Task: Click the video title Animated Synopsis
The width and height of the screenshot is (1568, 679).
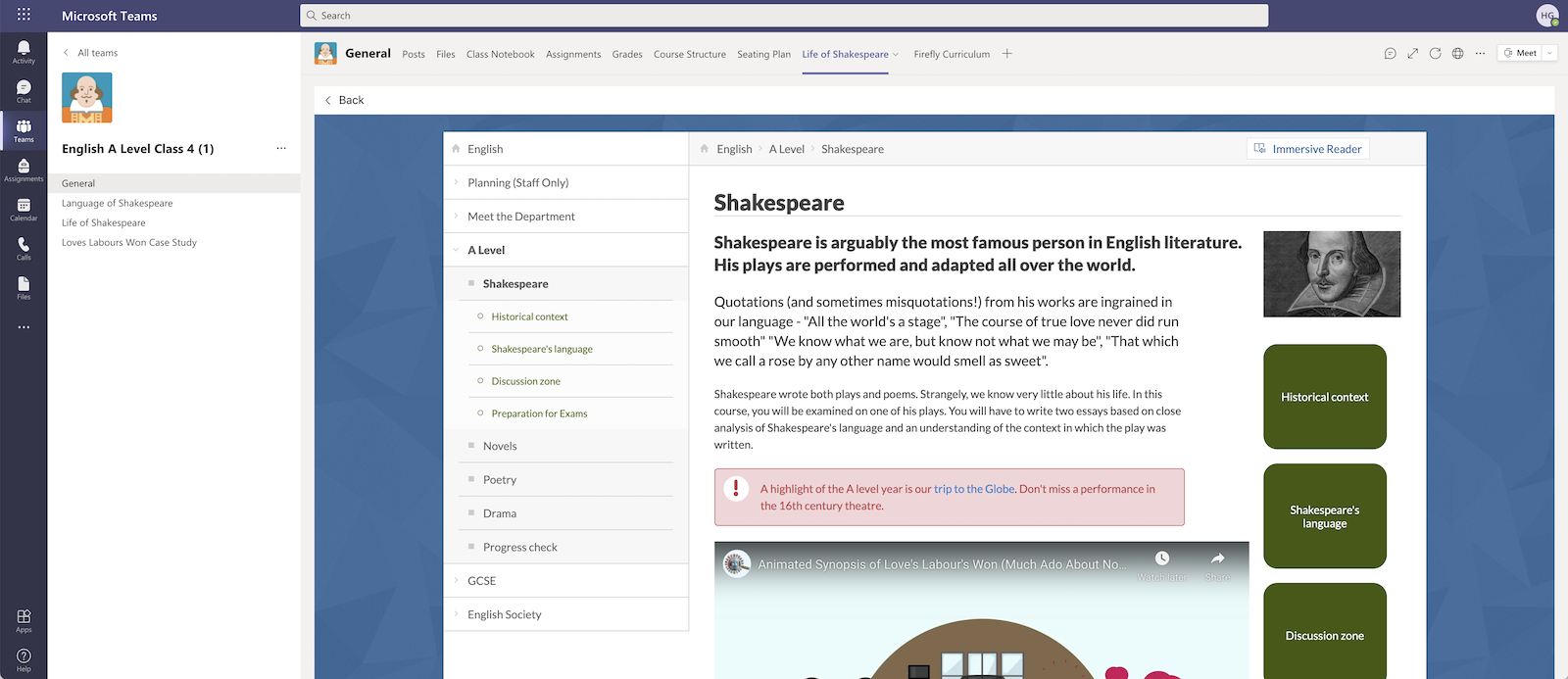Action: [x=942, y=564]
